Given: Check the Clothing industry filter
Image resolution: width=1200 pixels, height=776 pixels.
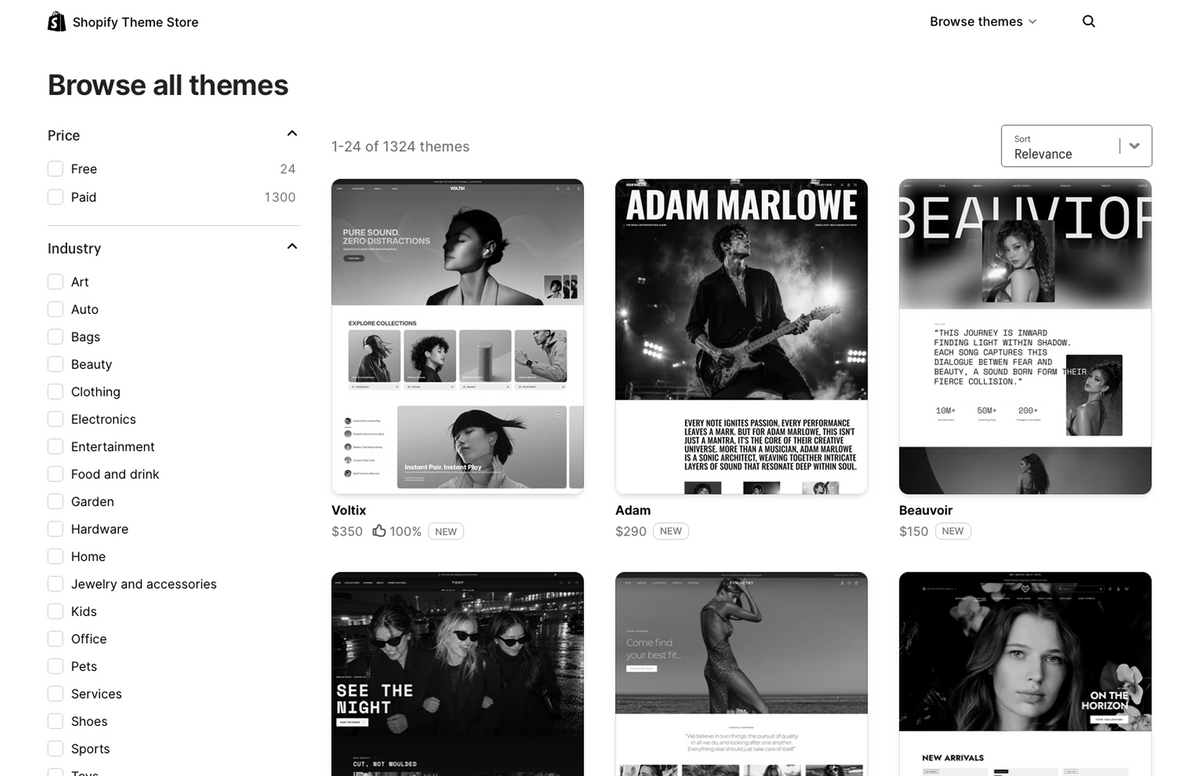Looking at the screenshot, I should click(x=56, y=392).
